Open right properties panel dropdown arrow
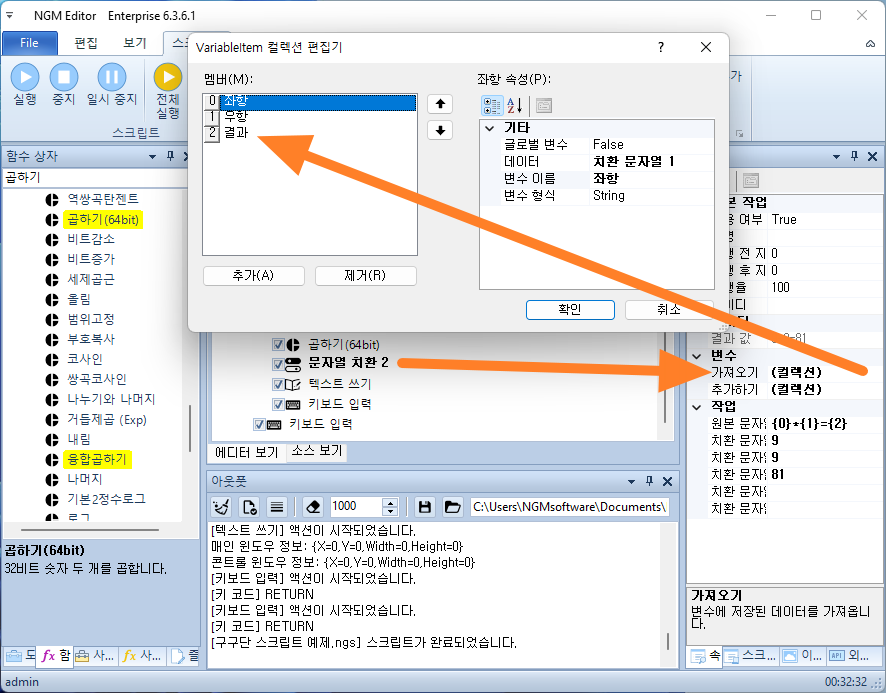This screenshot has height=693, width=886. [x=836, y=157]
